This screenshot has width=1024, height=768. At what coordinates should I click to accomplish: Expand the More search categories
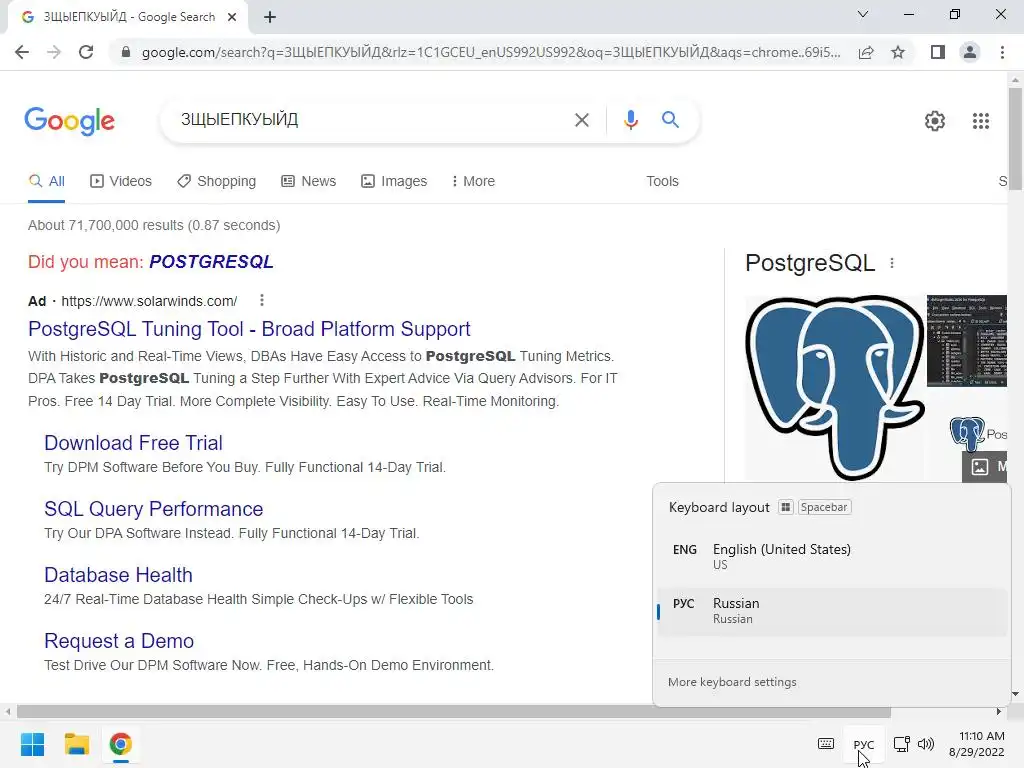pyautogui.click(x=473, y=182)
